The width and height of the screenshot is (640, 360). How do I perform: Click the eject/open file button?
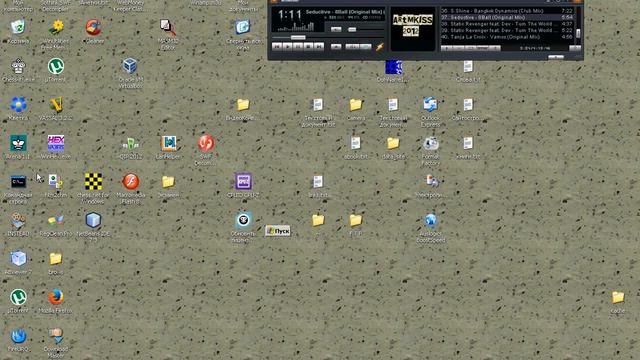336,47
